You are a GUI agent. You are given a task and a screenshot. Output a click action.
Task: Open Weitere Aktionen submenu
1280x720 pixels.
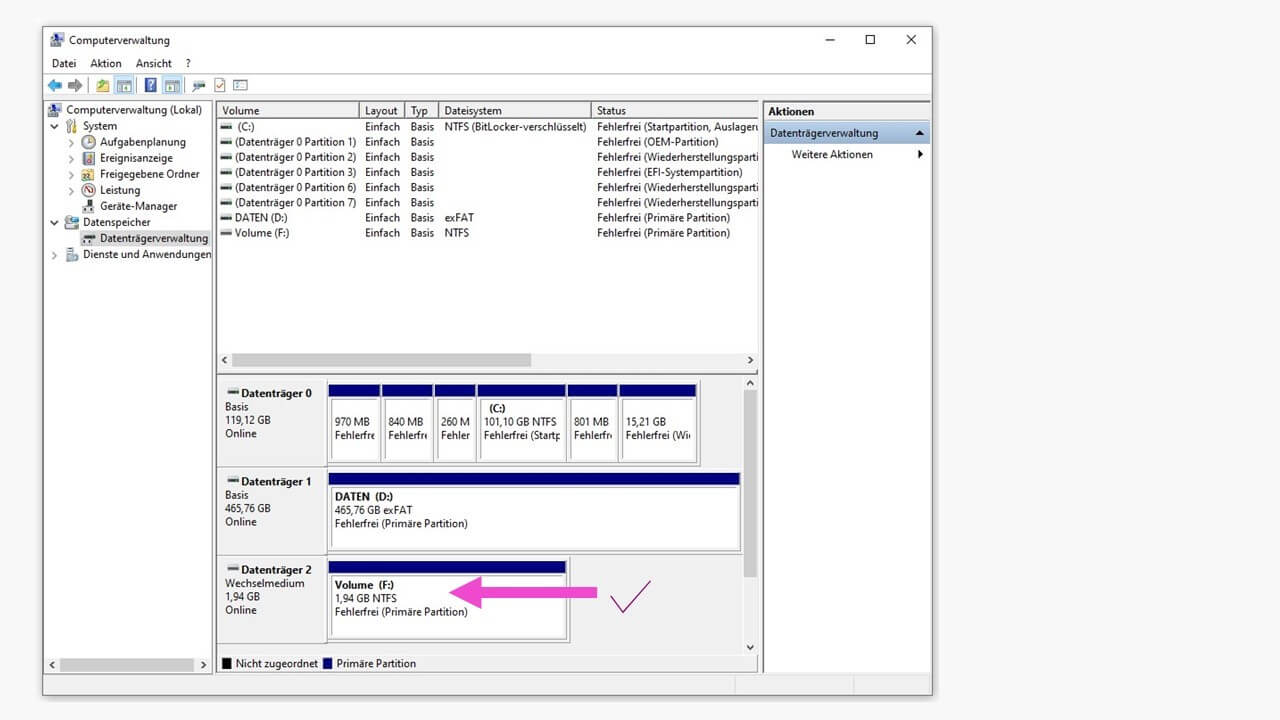point(831,155)
